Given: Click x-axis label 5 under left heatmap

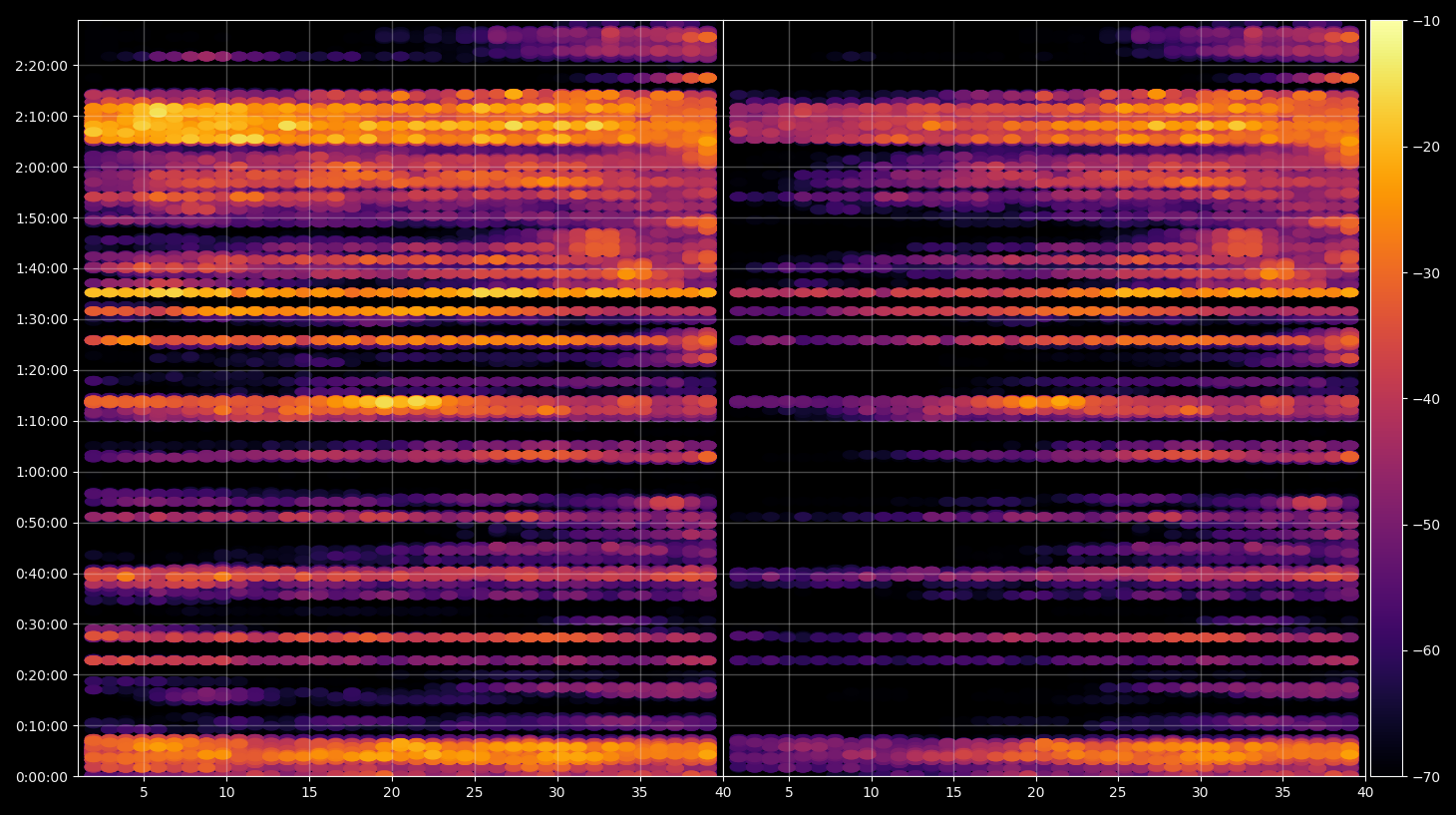Looking at the screenshot, I should click(144, 793).
